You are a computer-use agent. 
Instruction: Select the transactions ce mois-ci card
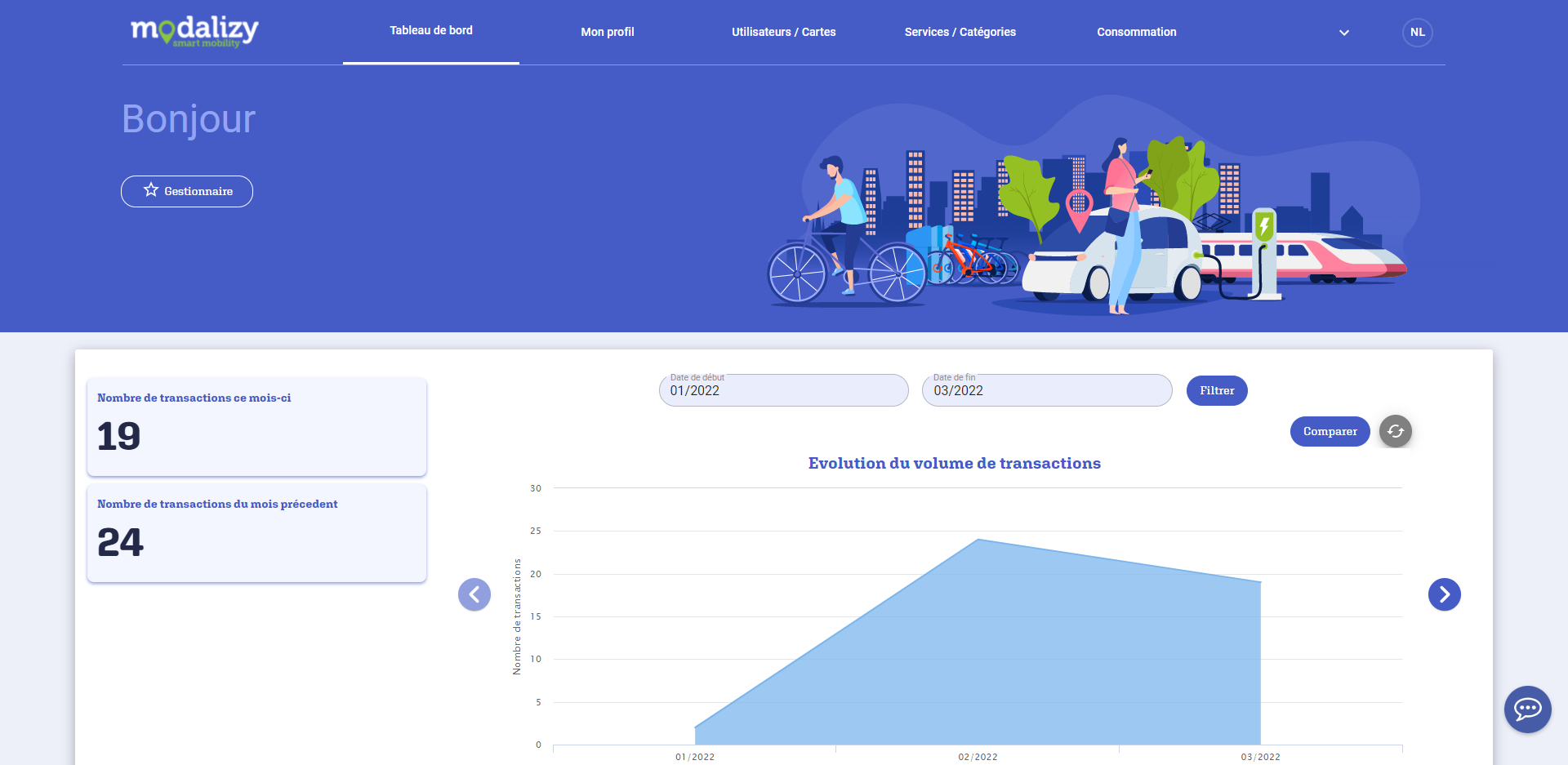(x=256, y=426)
